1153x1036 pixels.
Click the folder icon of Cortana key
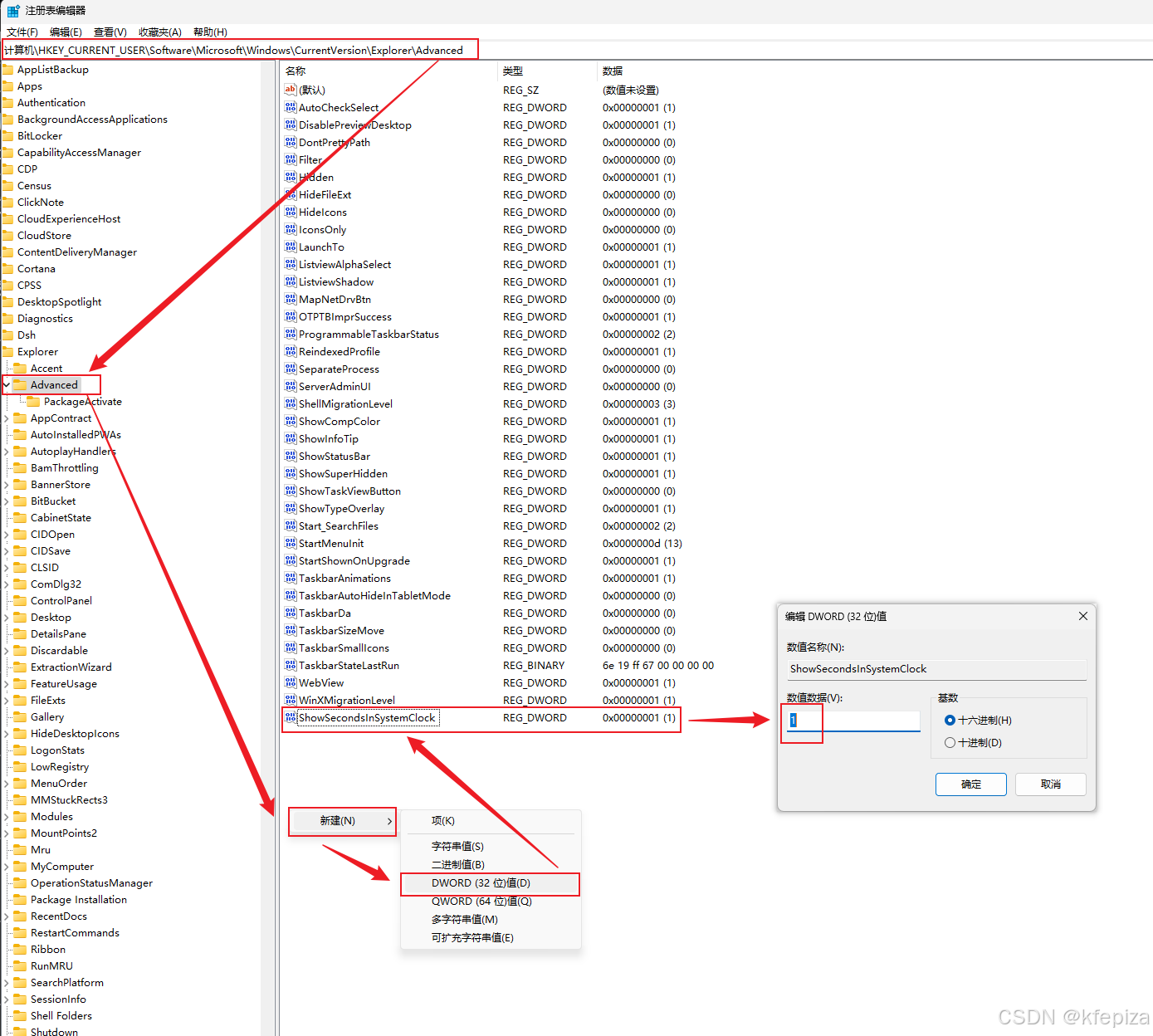click(x=7, y=269)
